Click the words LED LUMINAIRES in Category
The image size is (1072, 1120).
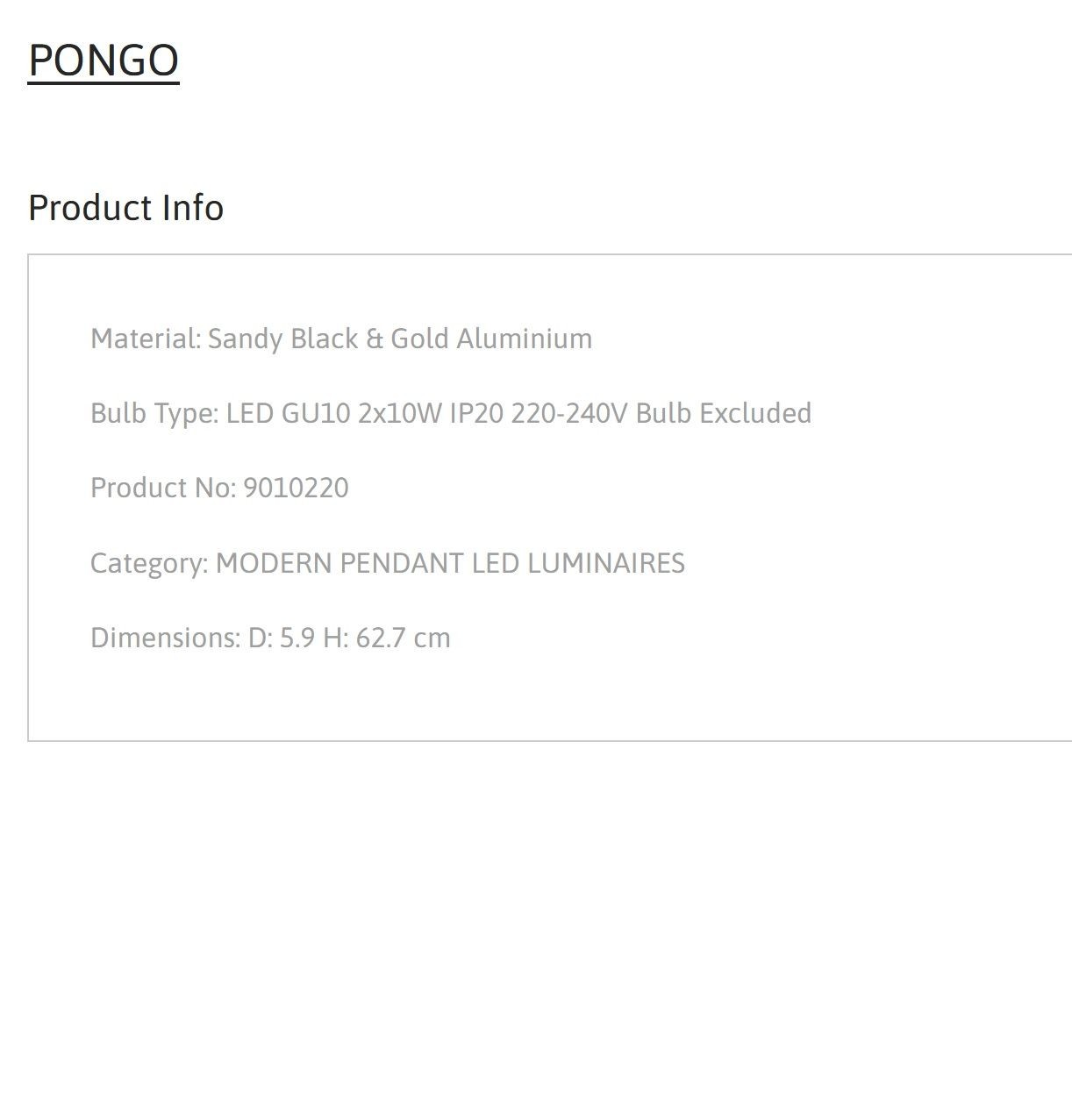coord(578,563)
